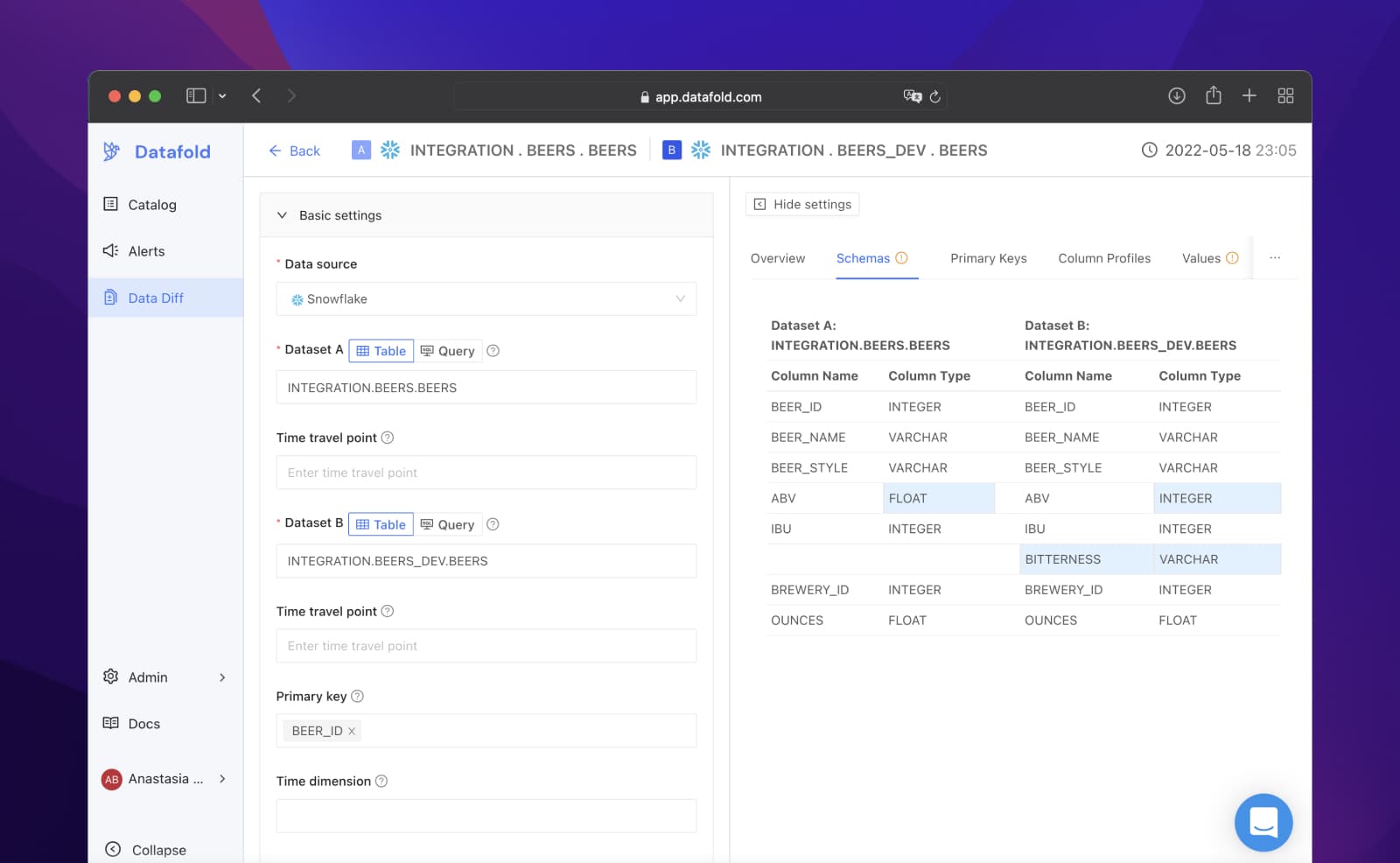Click the Dataset B help icon
The width and height of the screenshot is (1400, 863).
493,524
